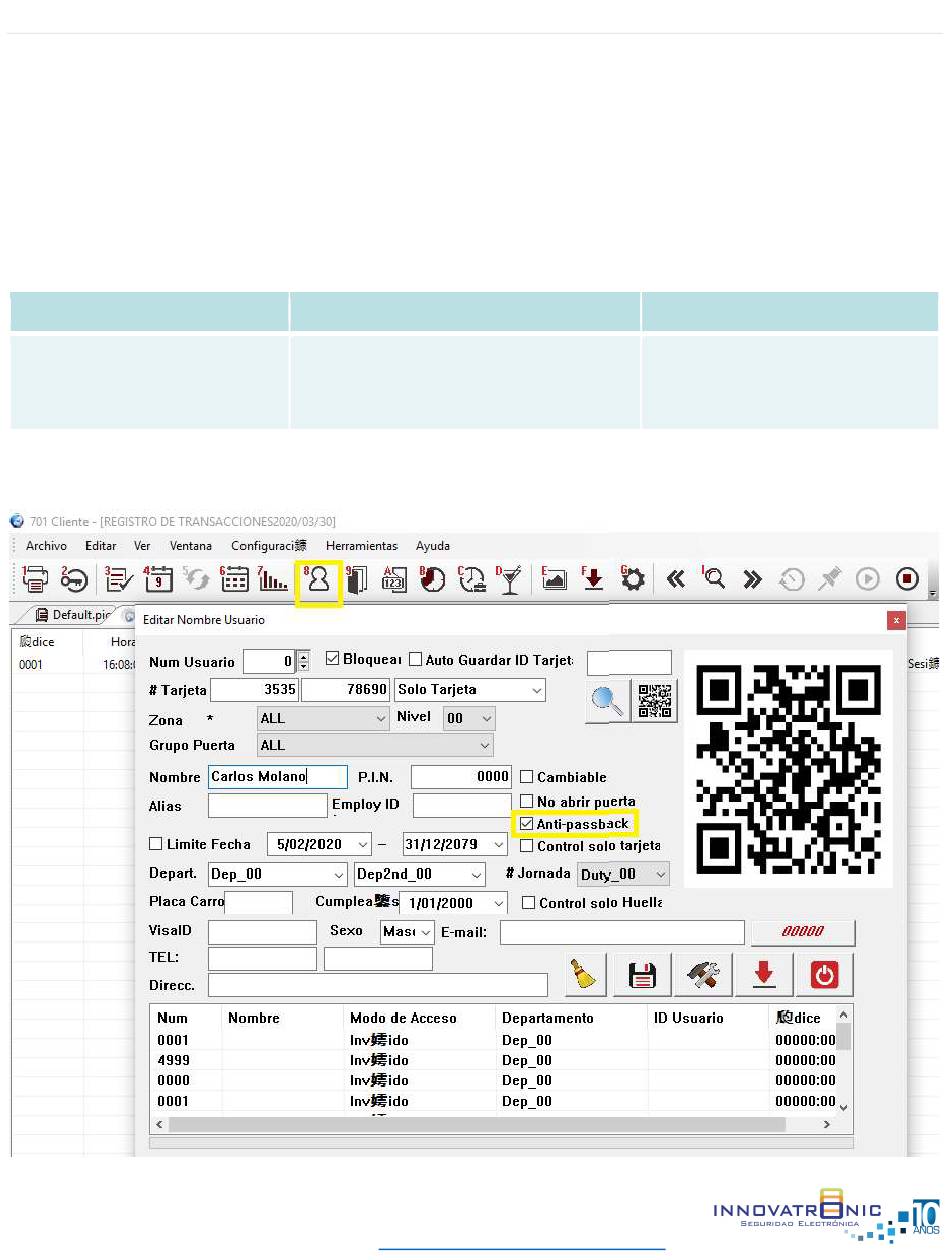
Task: Click the small QR code button
Action: (655, 701)
